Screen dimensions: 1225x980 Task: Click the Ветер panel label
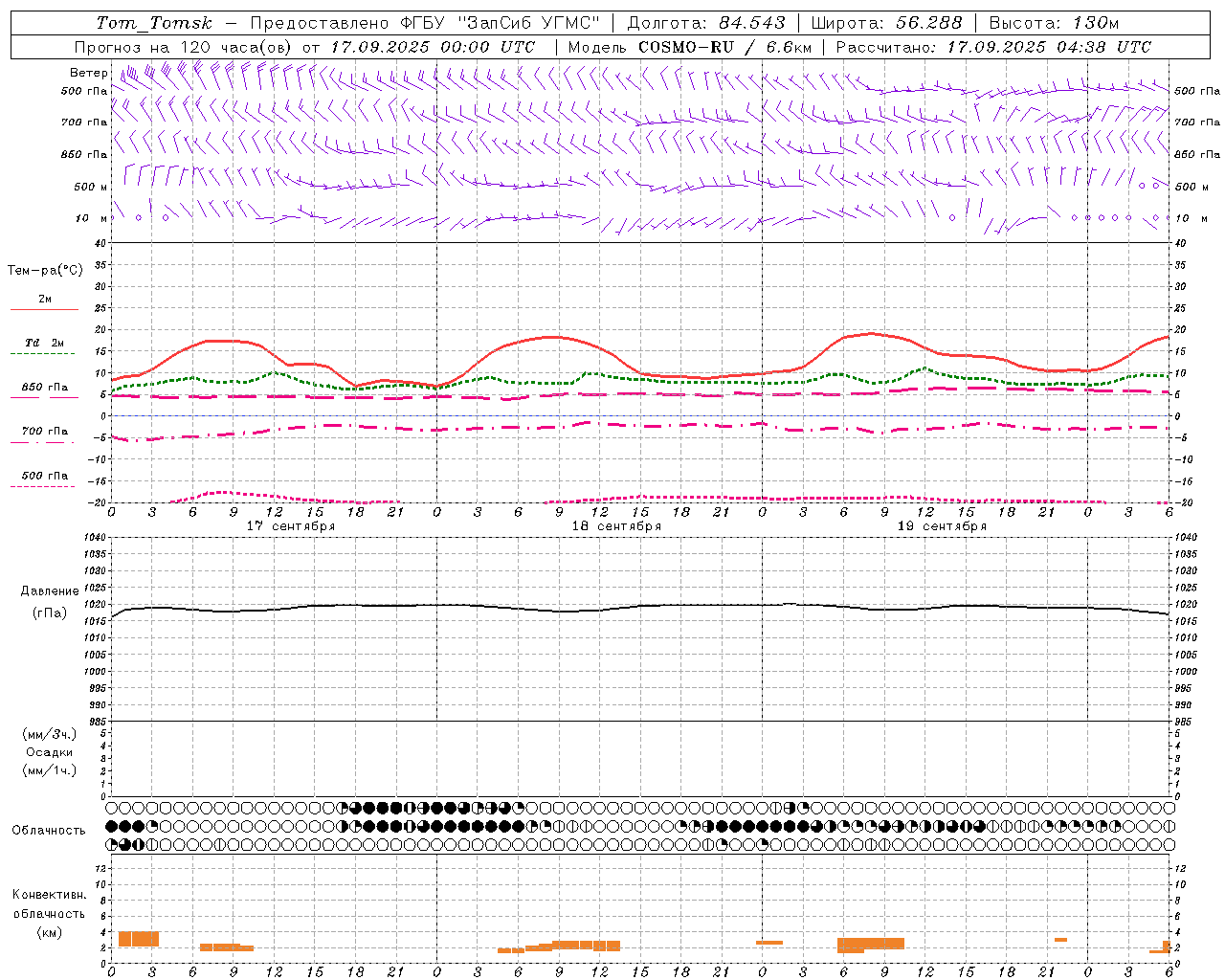(89, 73)
